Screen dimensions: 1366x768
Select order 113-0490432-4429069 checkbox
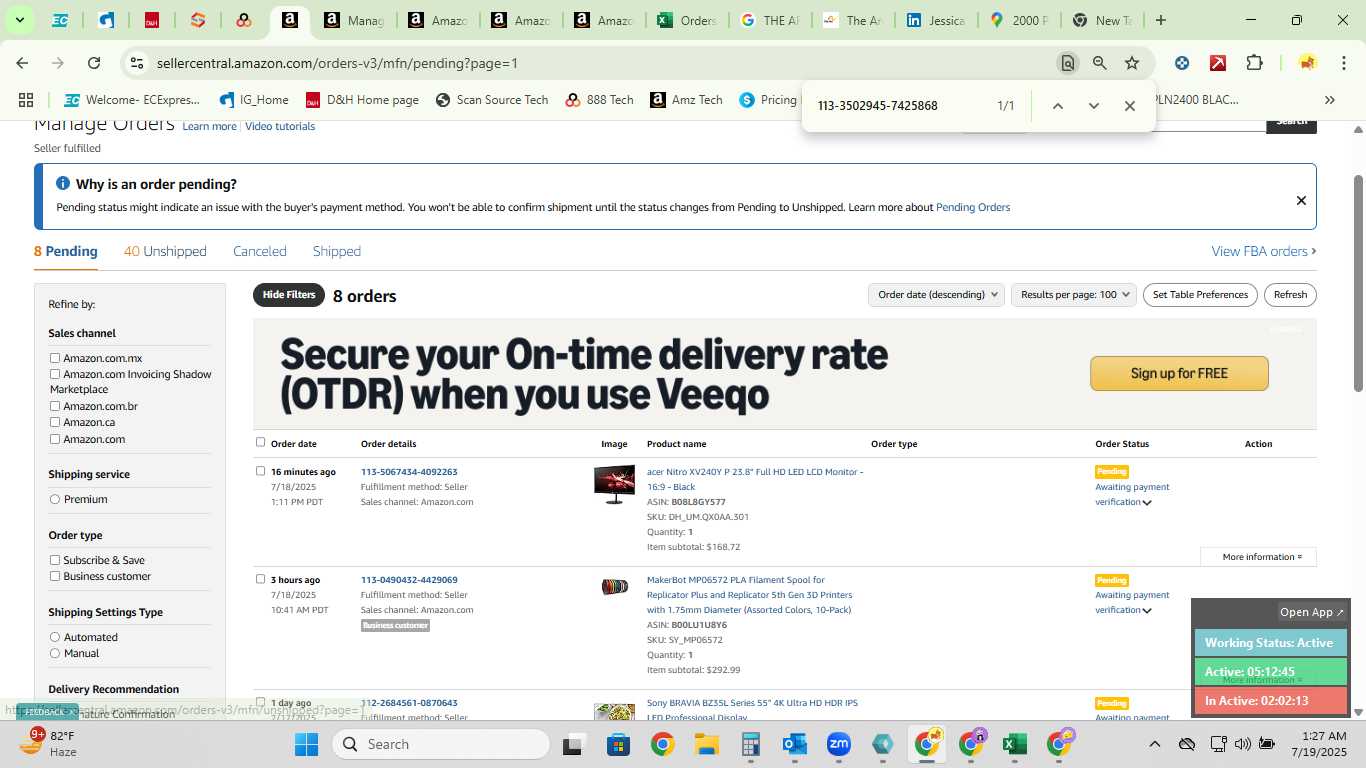click(x=261, y=579)
